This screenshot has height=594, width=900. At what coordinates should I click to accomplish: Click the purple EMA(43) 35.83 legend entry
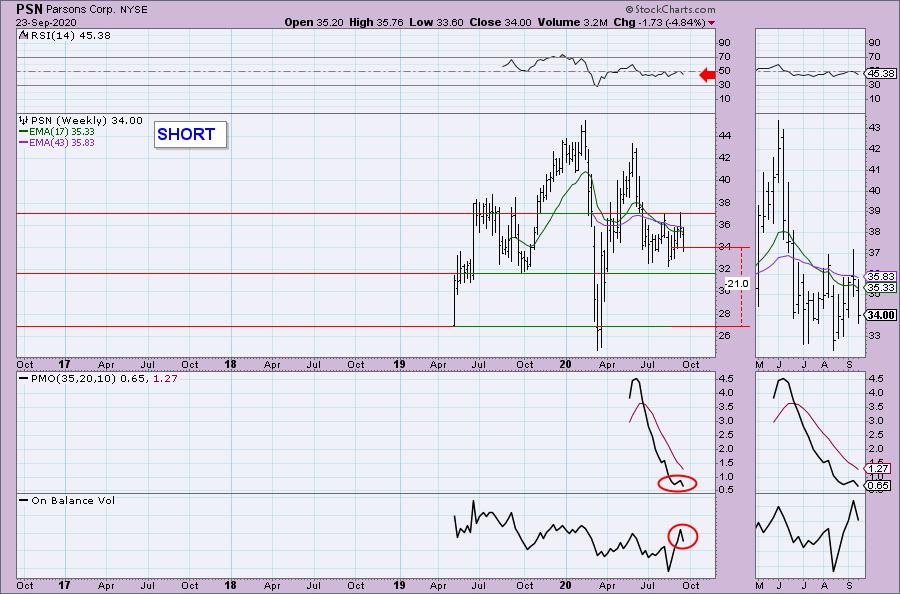pyautogui.click(x=57, y=142)
